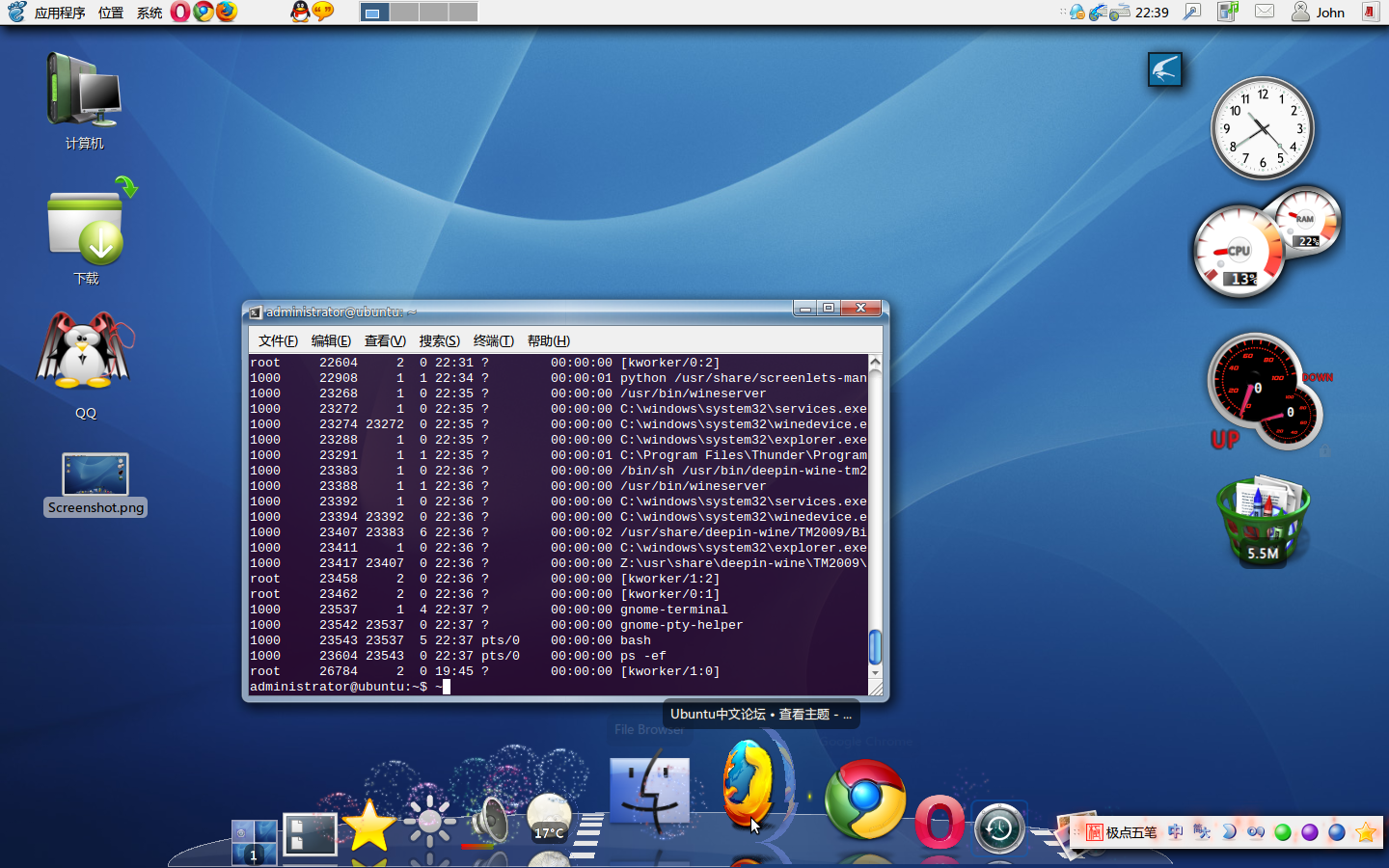
Task: Open terminal 帮助(H) menu
Action: [548, 340]
